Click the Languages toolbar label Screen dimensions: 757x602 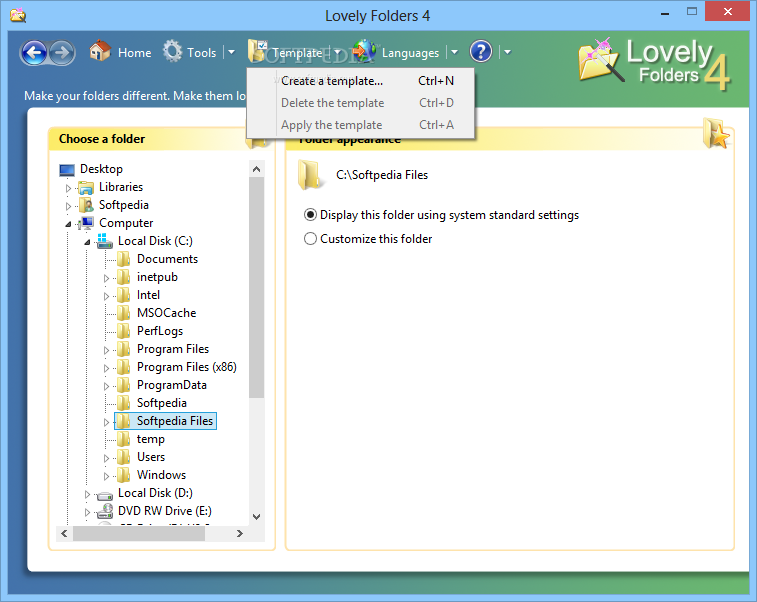[410, 53]
